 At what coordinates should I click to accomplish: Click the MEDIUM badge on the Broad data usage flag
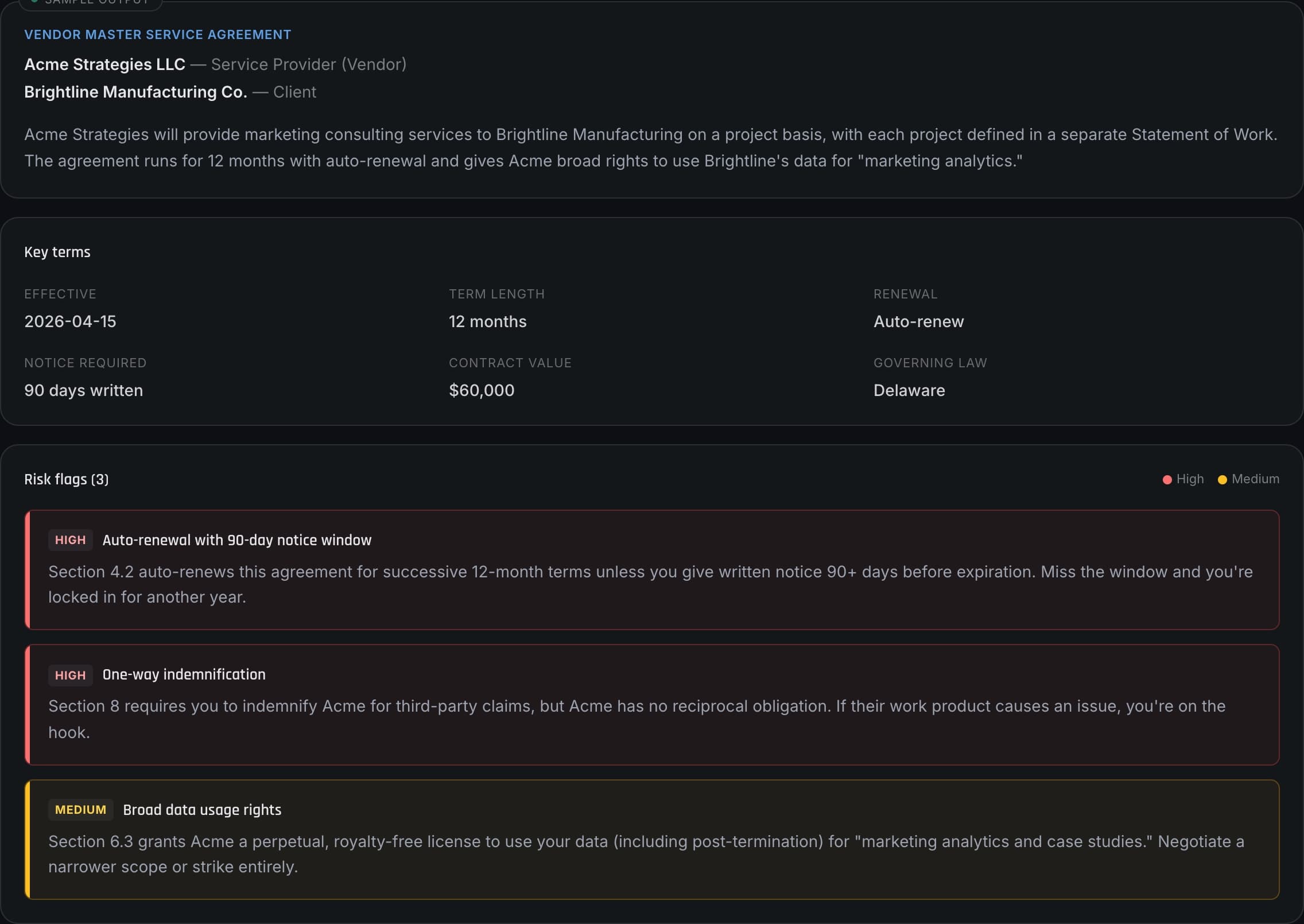(x=80, y=810)
